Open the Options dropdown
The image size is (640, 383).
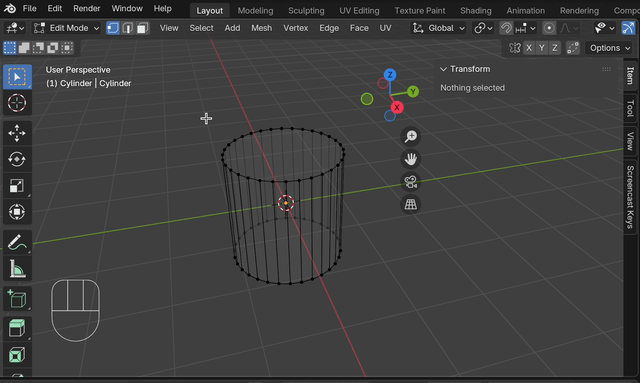click(610, 48)
